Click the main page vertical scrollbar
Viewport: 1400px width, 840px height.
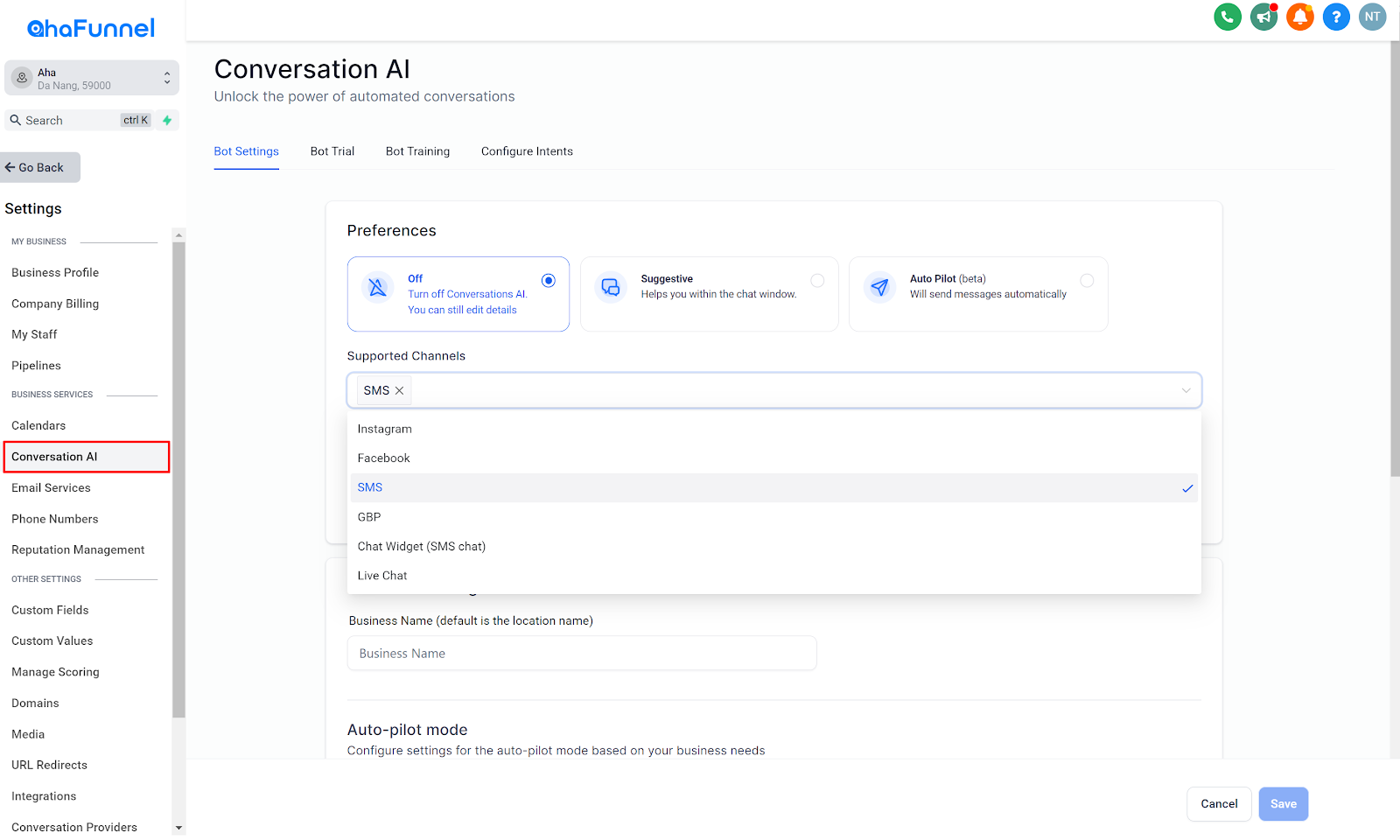pos(1395,258)
